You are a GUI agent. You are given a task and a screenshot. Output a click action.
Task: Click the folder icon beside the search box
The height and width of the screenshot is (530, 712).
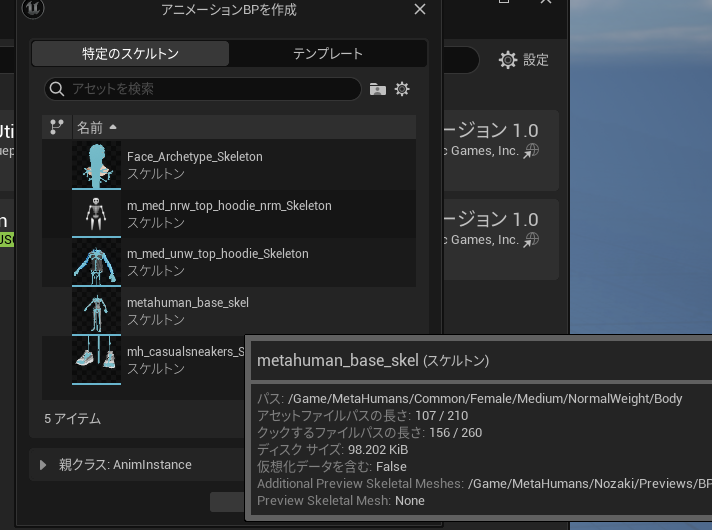[x=377, y=89]
